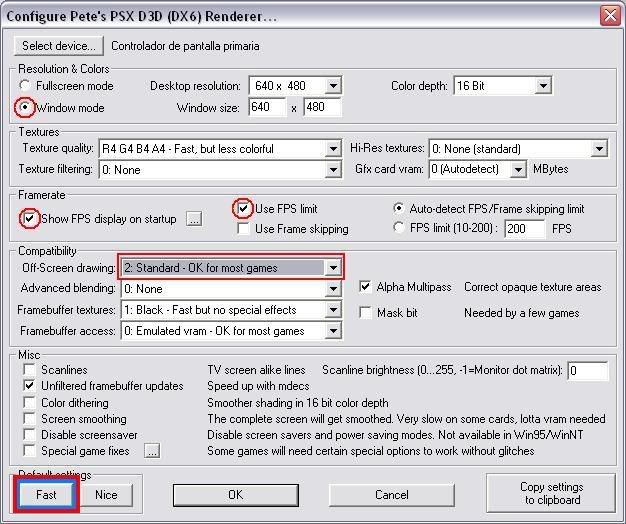
Task: Open the Hi-Res textures dropdown
Action: pyautogui.click(x=599, y=149)
